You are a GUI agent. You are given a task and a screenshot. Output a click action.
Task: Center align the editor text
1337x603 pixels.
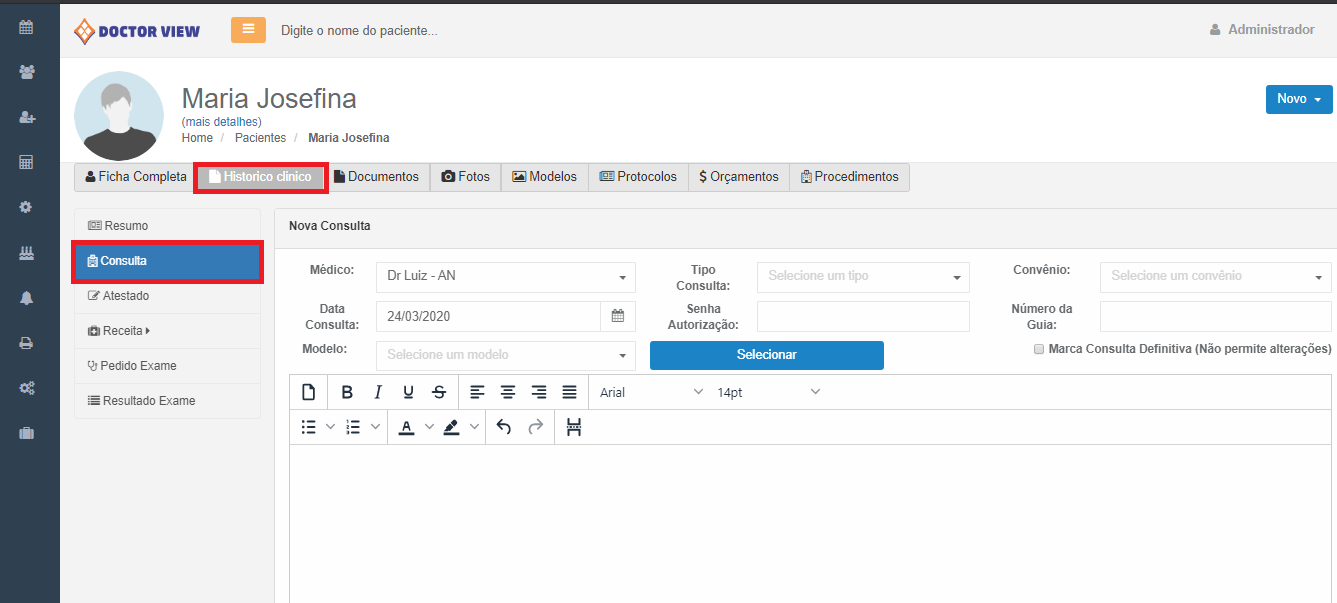coord(508,392)
